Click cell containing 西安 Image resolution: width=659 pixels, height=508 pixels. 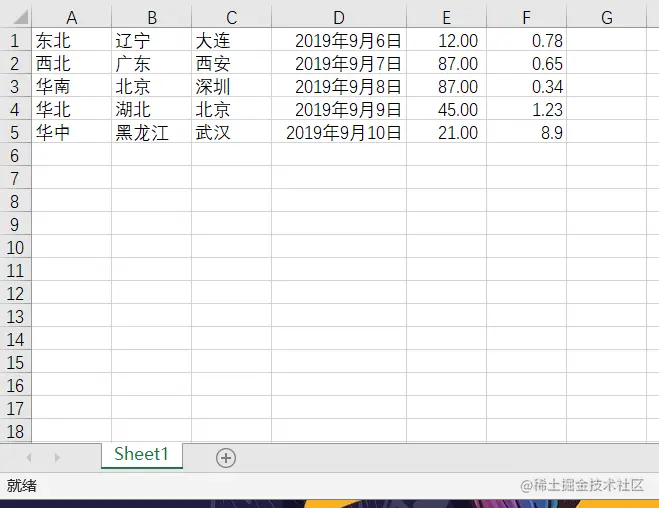click(x=232, y=63)
